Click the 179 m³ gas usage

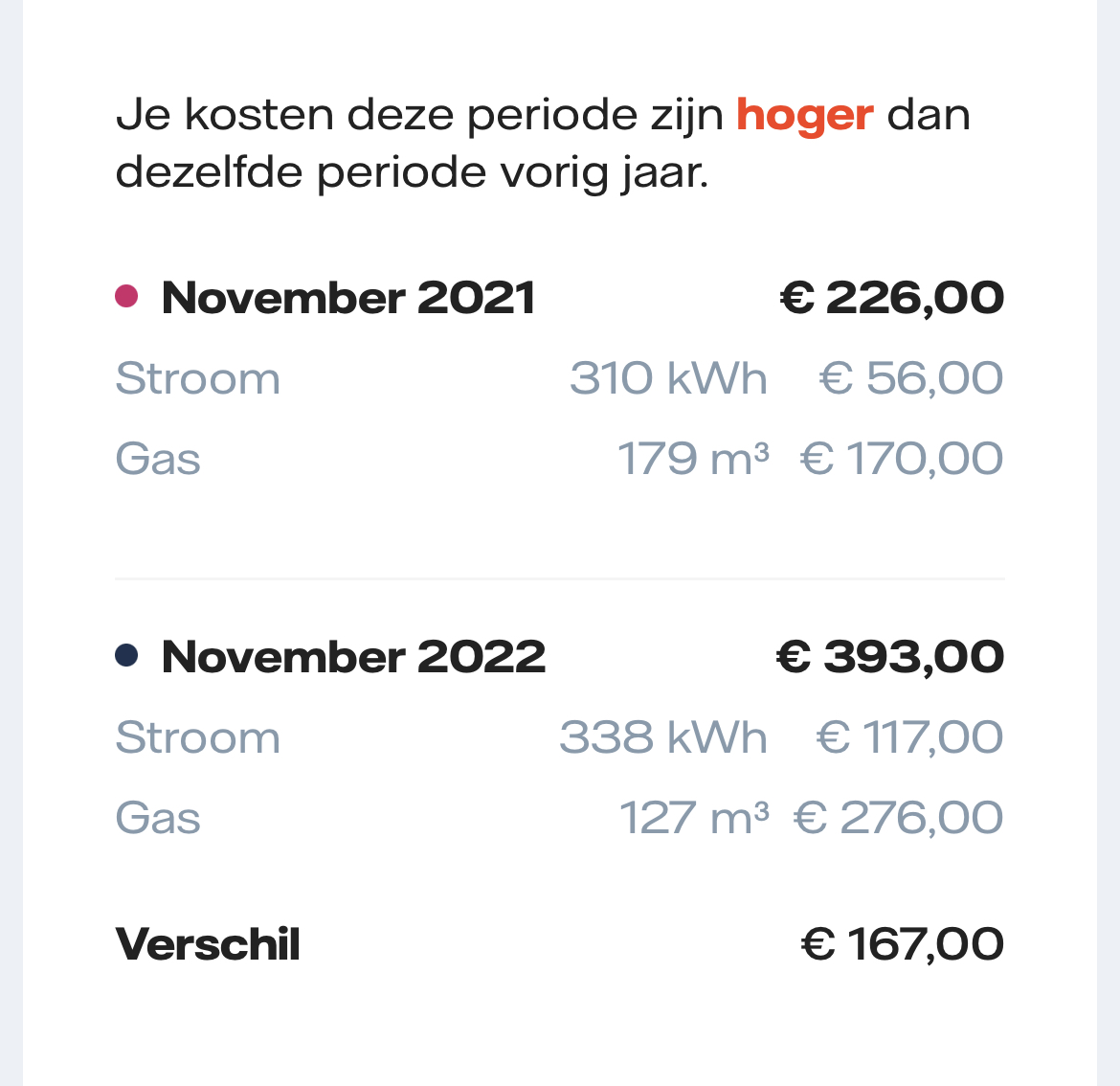click(x=693, y=459)
